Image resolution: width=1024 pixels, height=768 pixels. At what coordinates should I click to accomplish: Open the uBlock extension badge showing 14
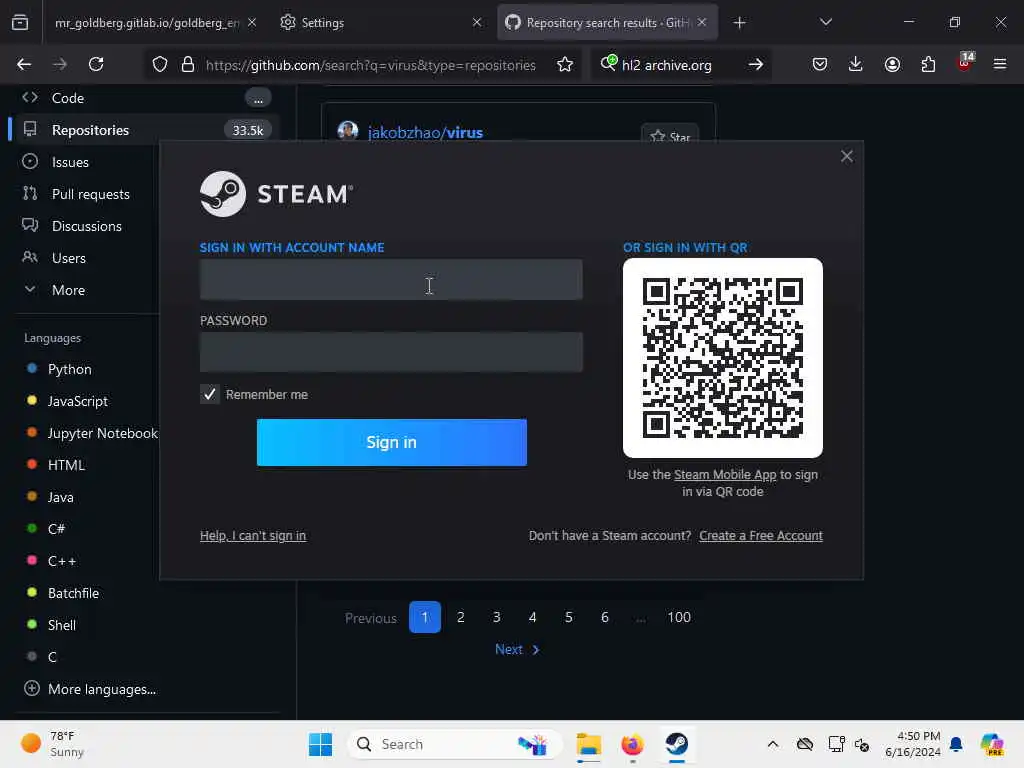coord(965,63)
